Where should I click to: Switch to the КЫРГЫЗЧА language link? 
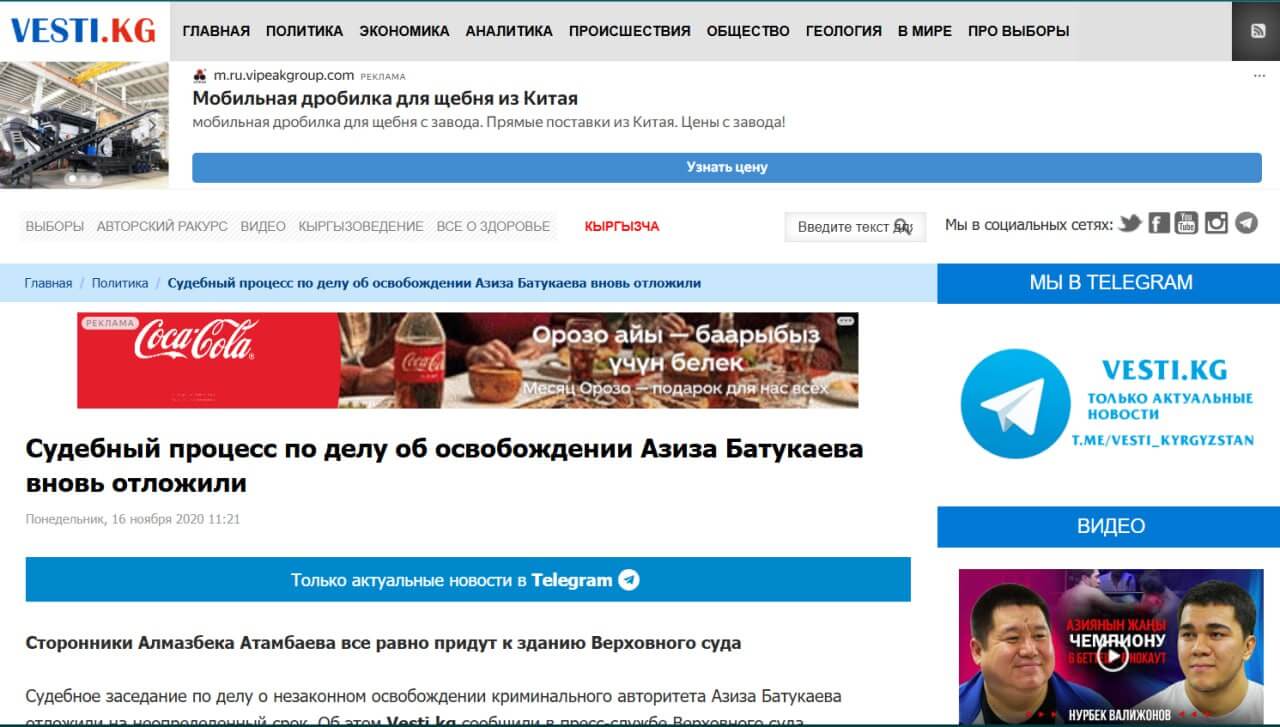[x=621, y=226]
